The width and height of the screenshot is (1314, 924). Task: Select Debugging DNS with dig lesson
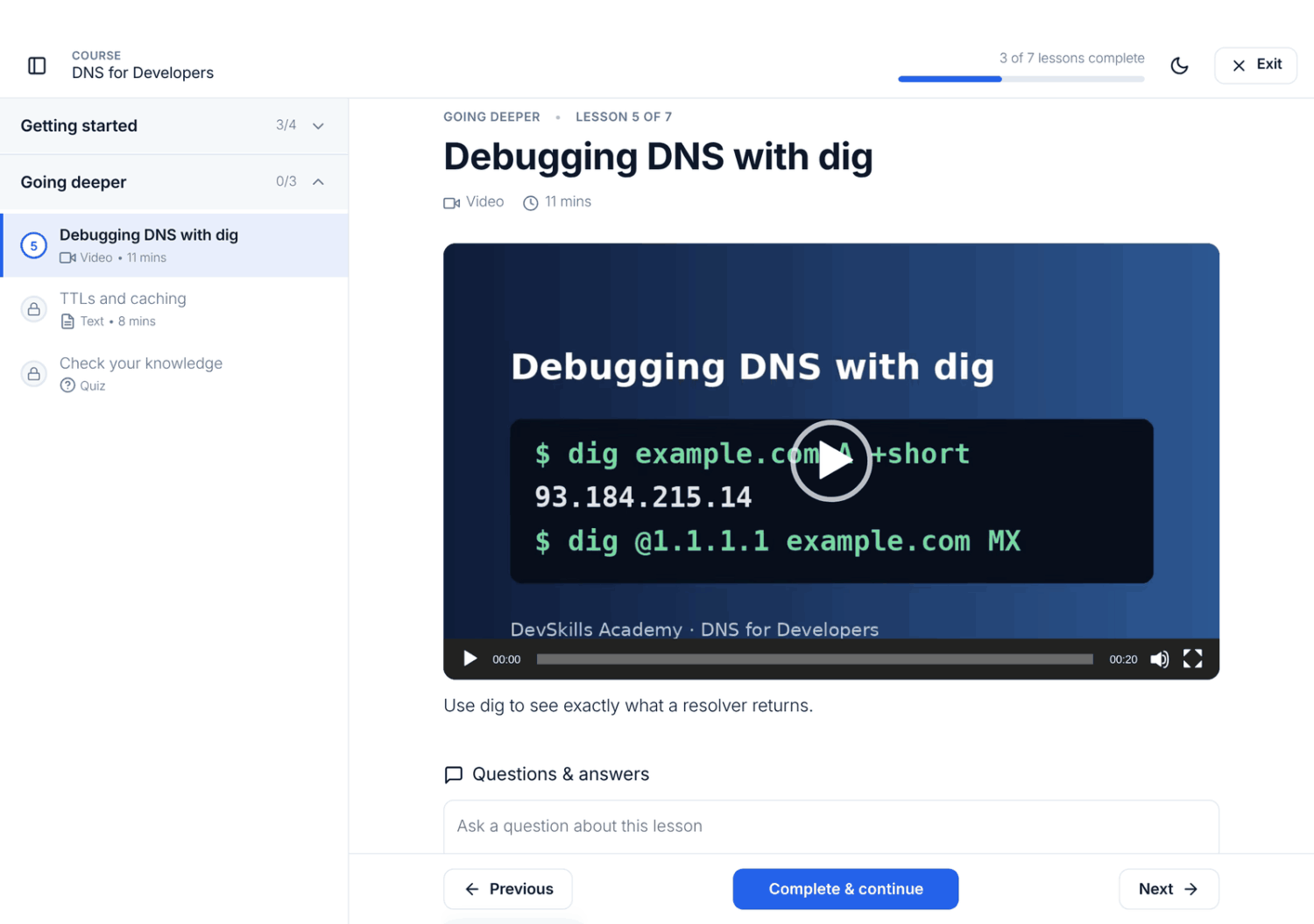pyautogui.click(x=175, y=245)
